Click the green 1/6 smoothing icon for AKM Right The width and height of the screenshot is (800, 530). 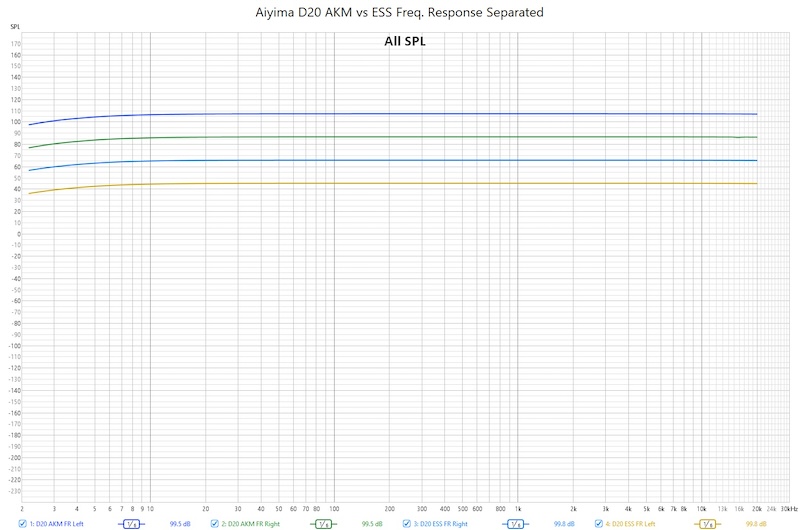(323, 524)
